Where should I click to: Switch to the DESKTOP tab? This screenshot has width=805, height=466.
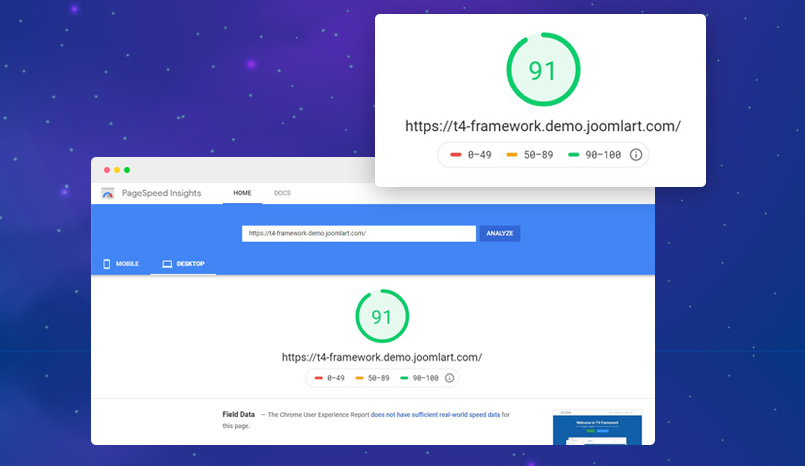click(183, 264)
